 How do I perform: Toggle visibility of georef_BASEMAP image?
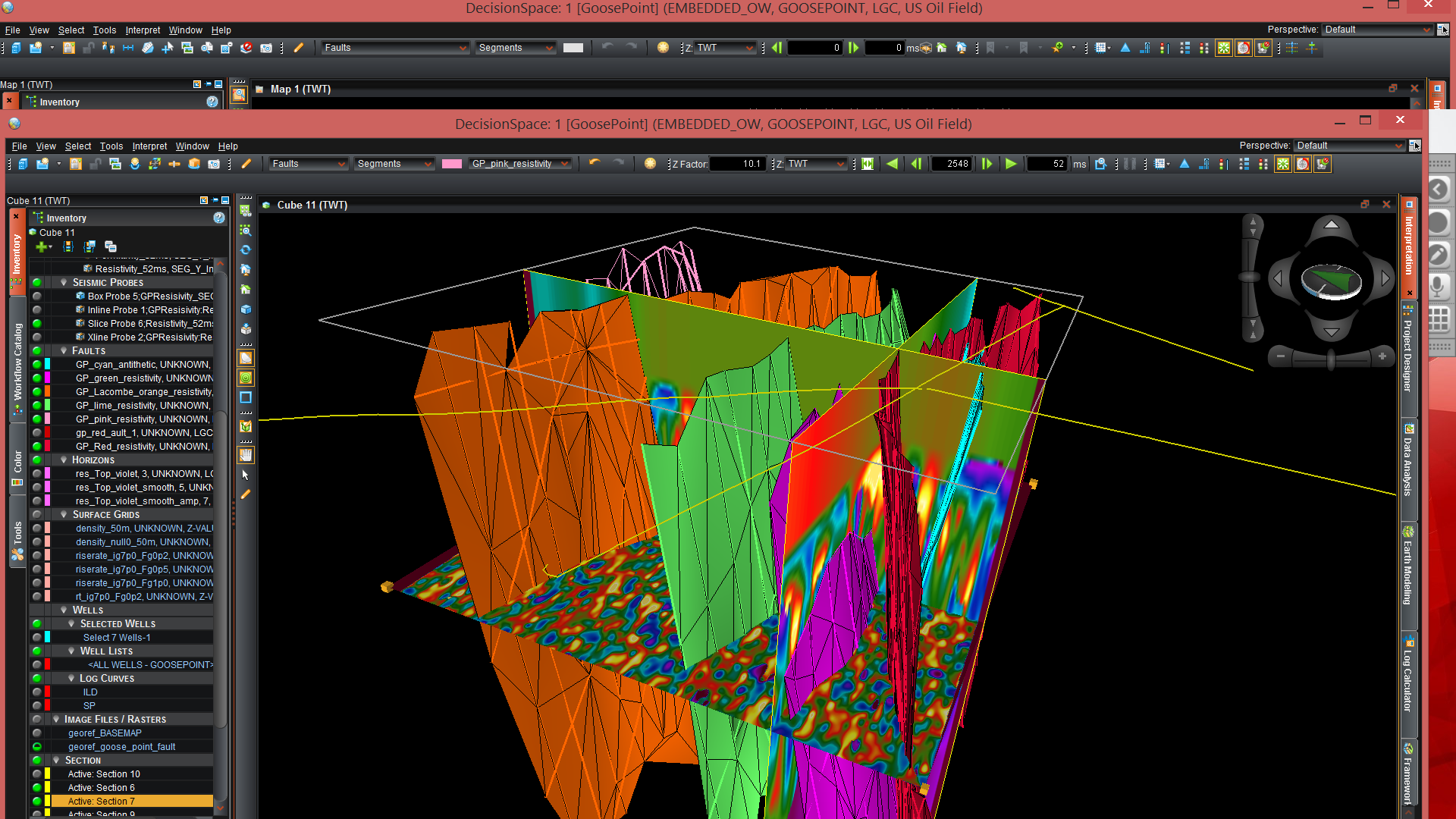click(36, 733)
